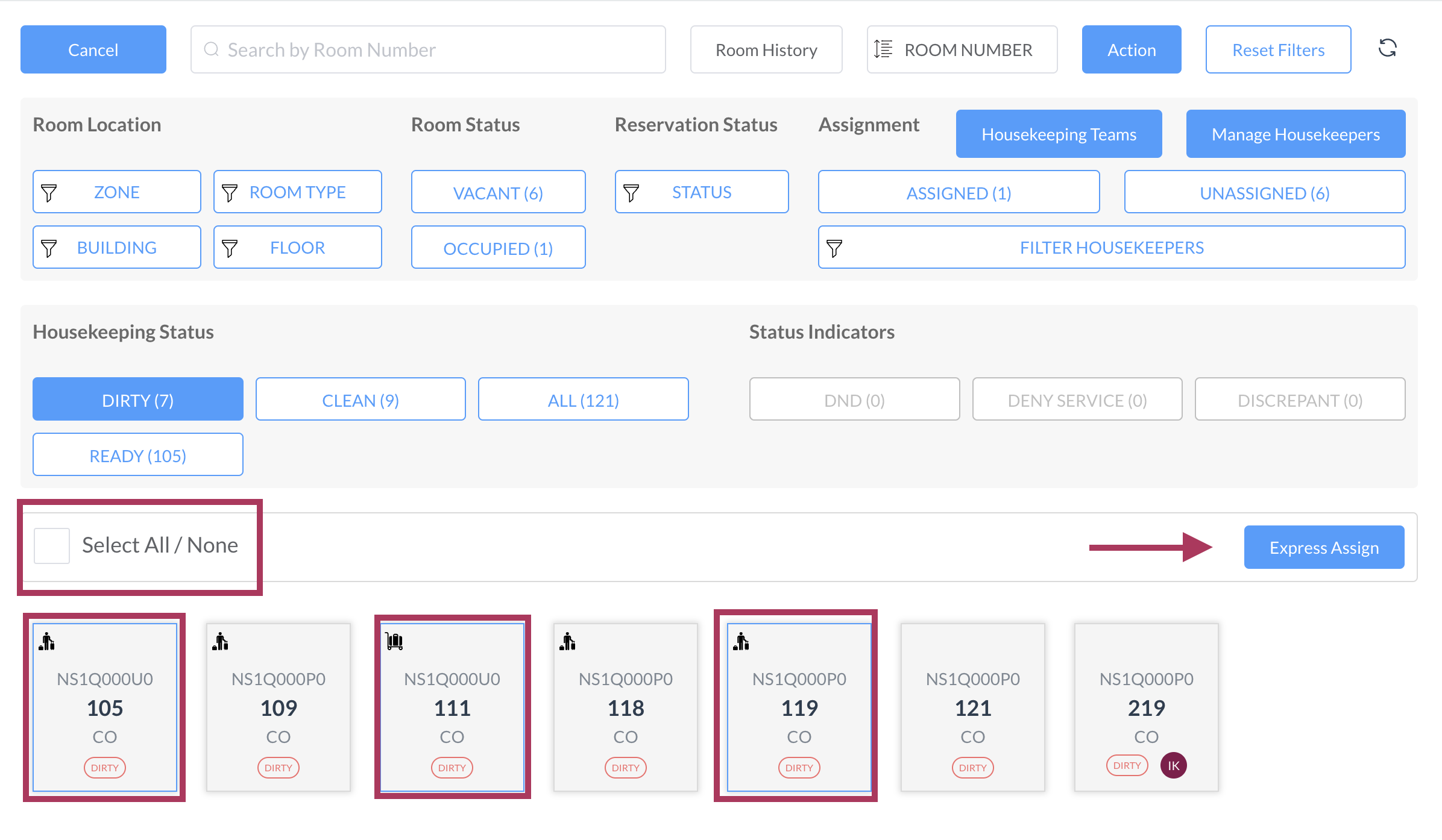Screen dimensions: 1442x840
Task: Toggle the UNASSIGNED (6) assignment filter
Action: (x=1264, y=192)
